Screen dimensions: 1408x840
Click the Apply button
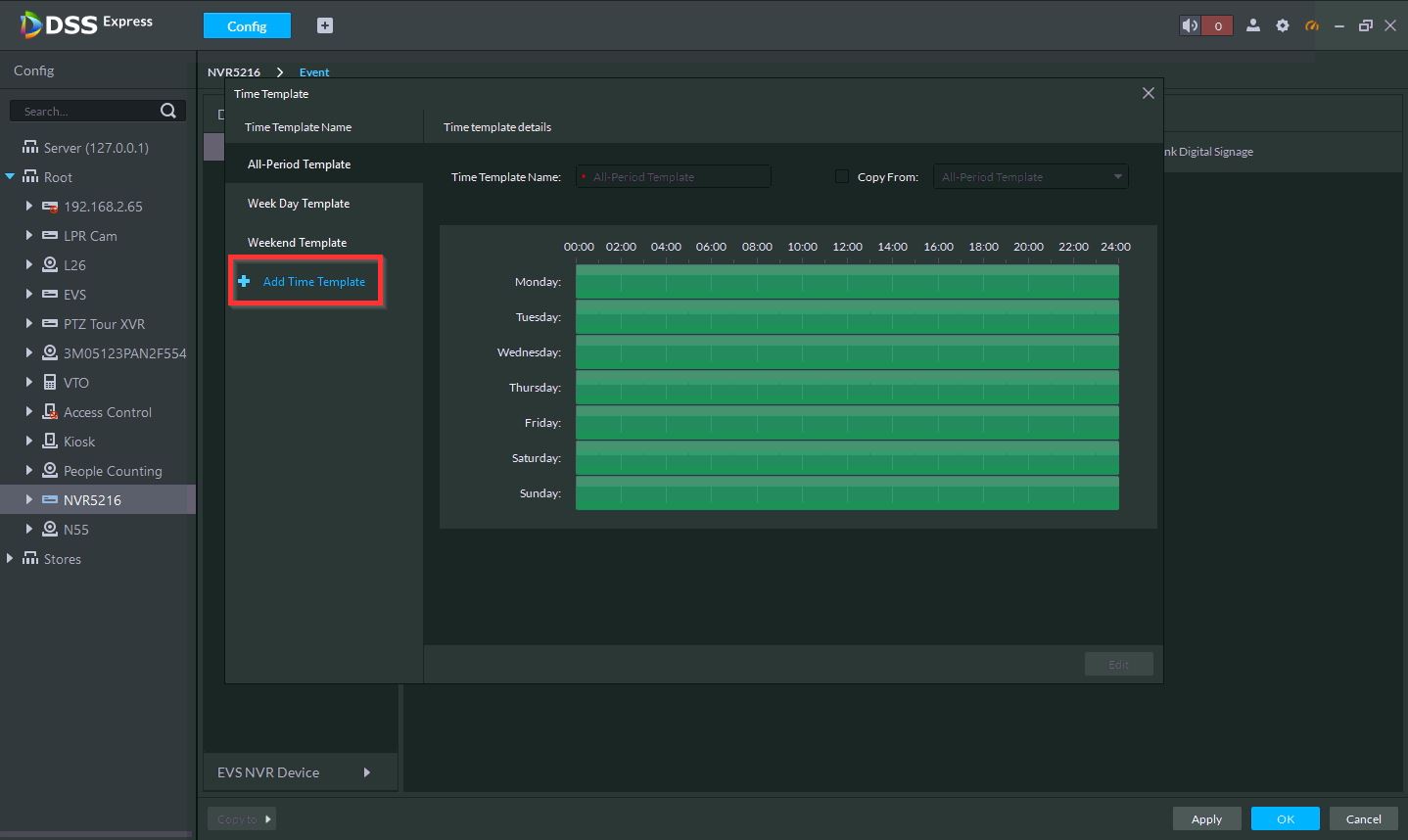(1206, 819)
